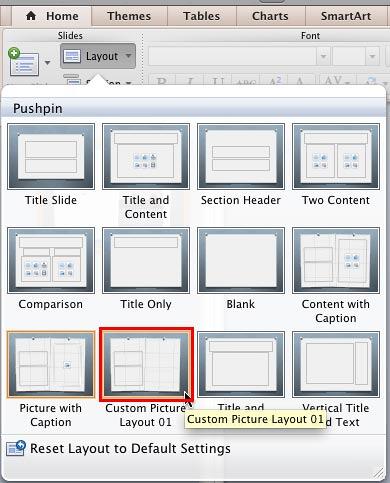Apply the Title and Content layout
The height and width of the screenshot is (483, 390).
(146, 156)
